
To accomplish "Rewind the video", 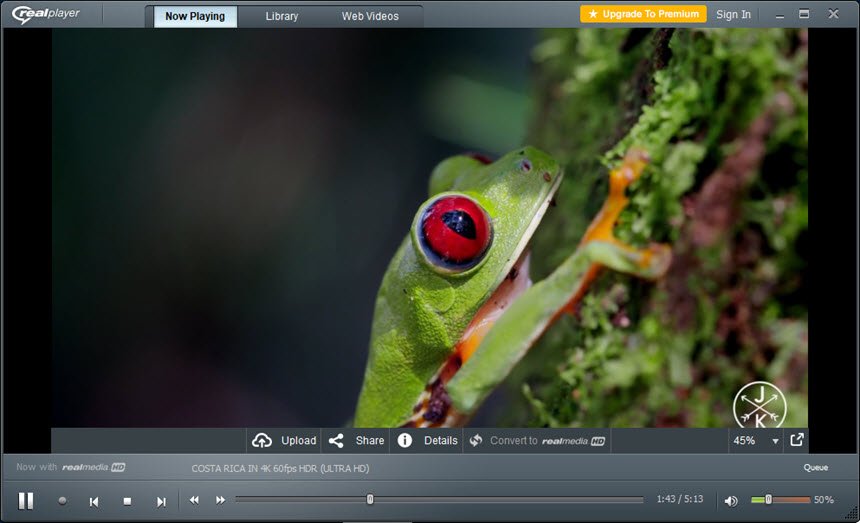I will point(194,500).
